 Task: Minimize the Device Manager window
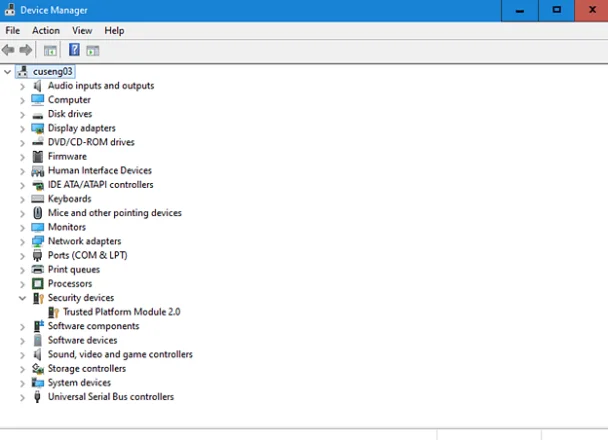point(520,10)
